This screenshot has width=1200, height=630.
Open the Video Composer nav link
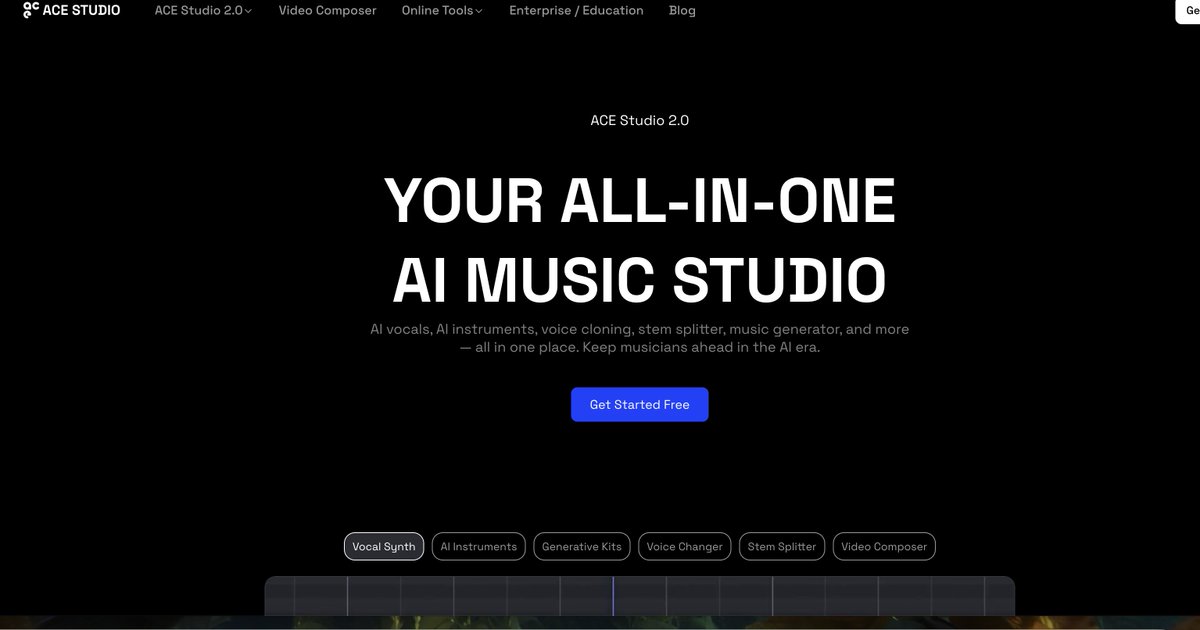click(x=328, y=10)
